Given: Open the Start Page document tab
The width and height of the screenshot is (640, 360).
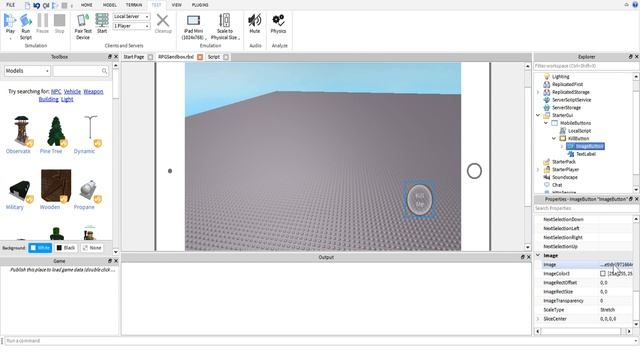Looking at the screenshot, I should point(134,57).
